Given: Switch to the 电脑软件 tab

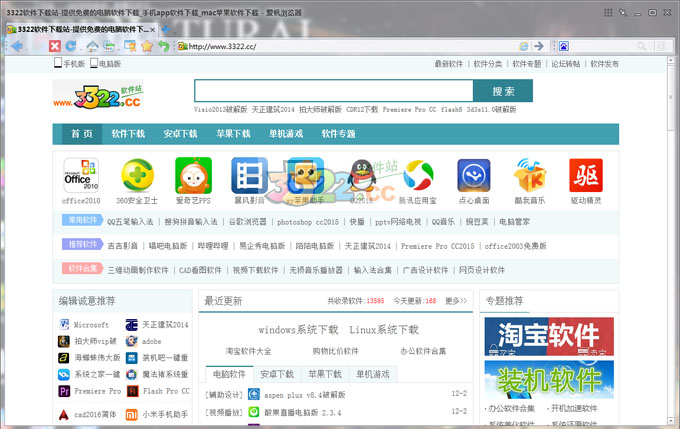Looking at the screenshot, I should [229, 374].
